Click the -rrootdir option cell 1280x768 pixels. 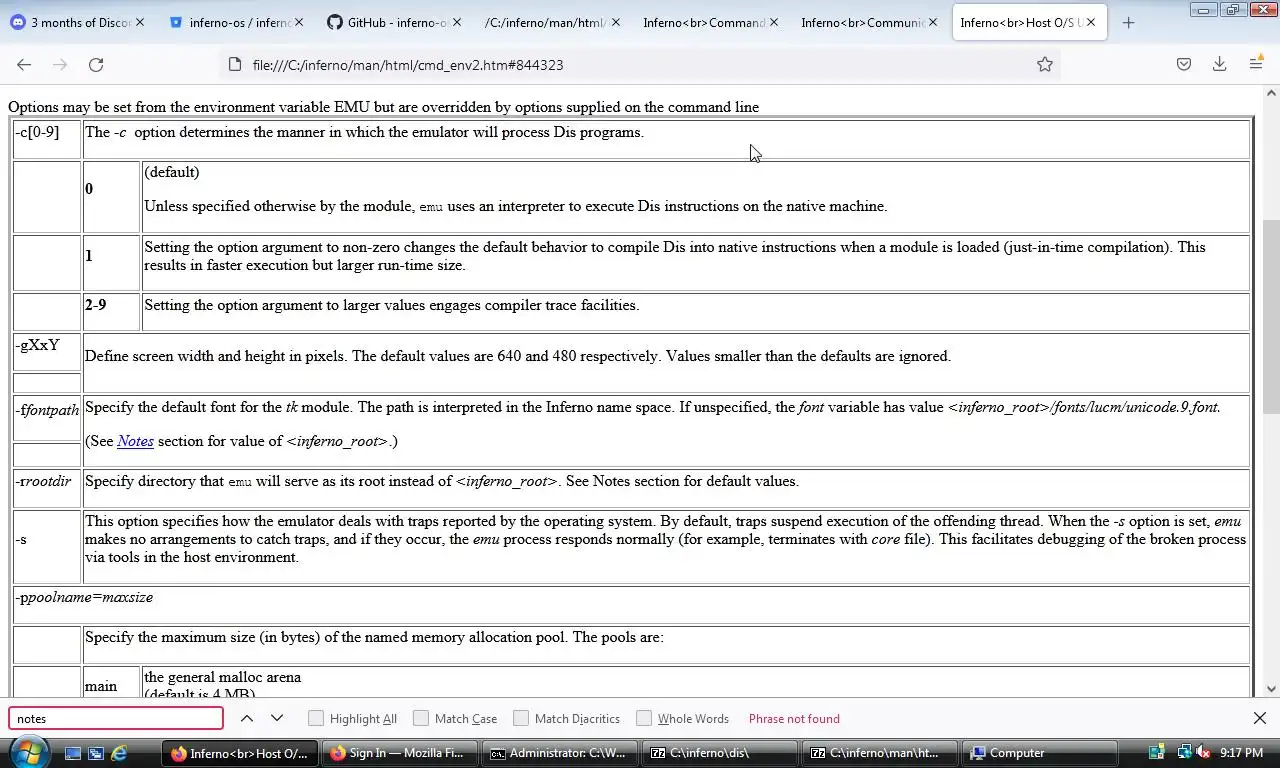coord(47,488)
